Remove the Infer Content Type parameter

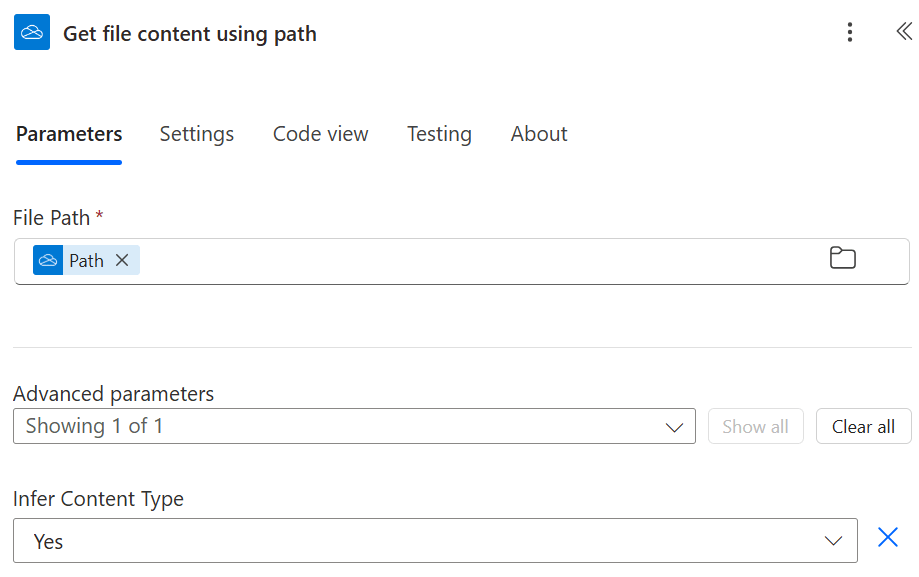point(887,538)
